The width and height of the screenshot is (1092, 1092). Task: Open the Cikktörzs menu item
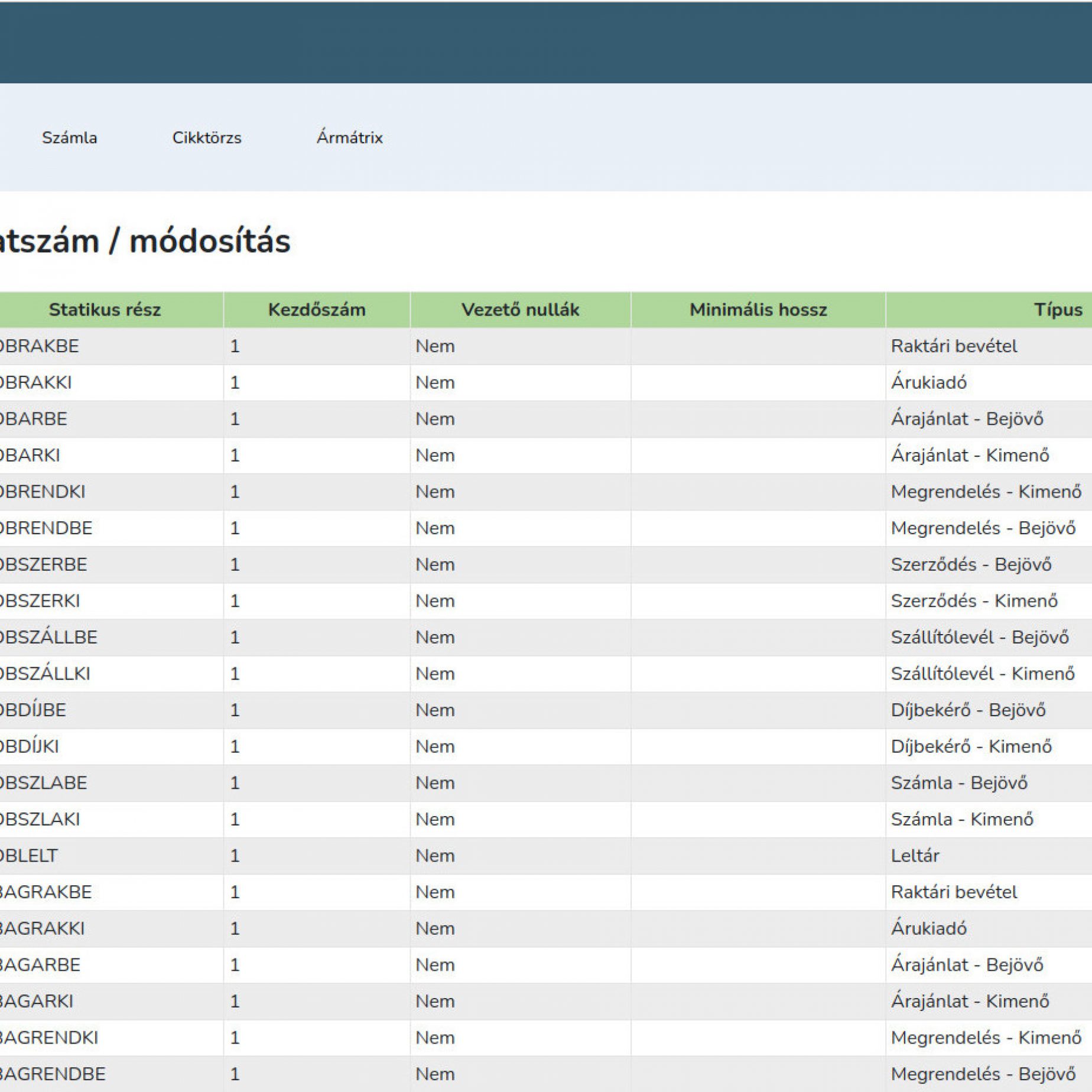click(x=207, y=138)
